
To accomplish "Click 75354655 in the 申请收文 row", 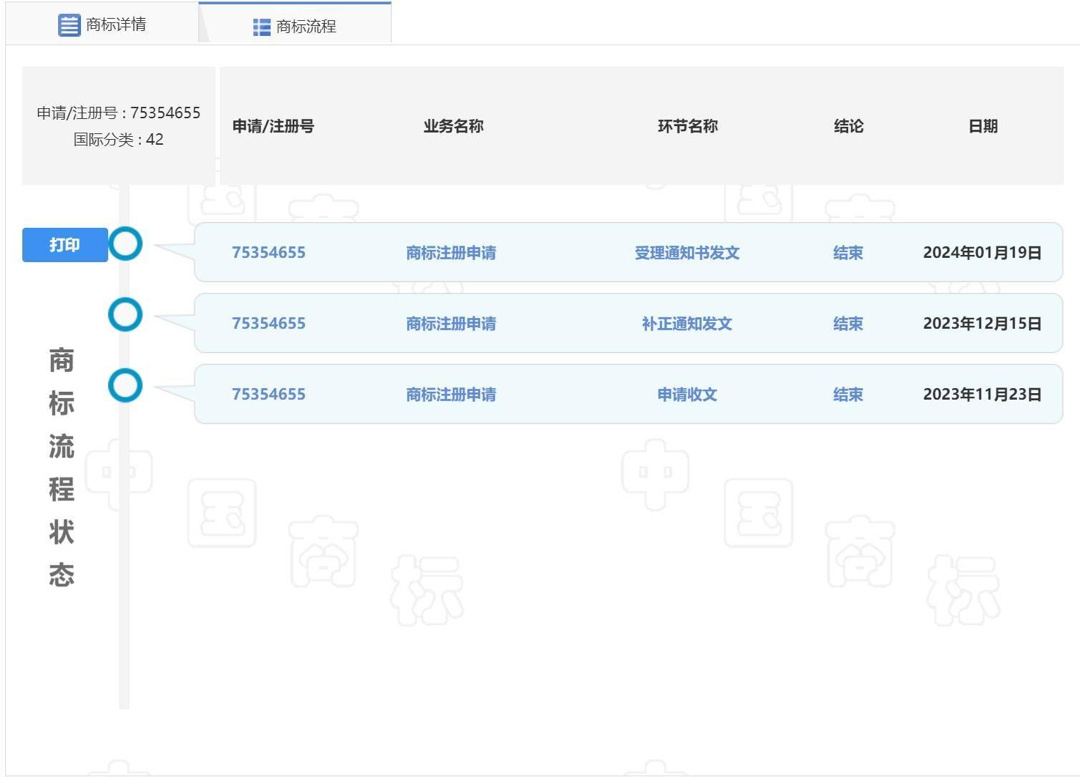I will [269, 395].
